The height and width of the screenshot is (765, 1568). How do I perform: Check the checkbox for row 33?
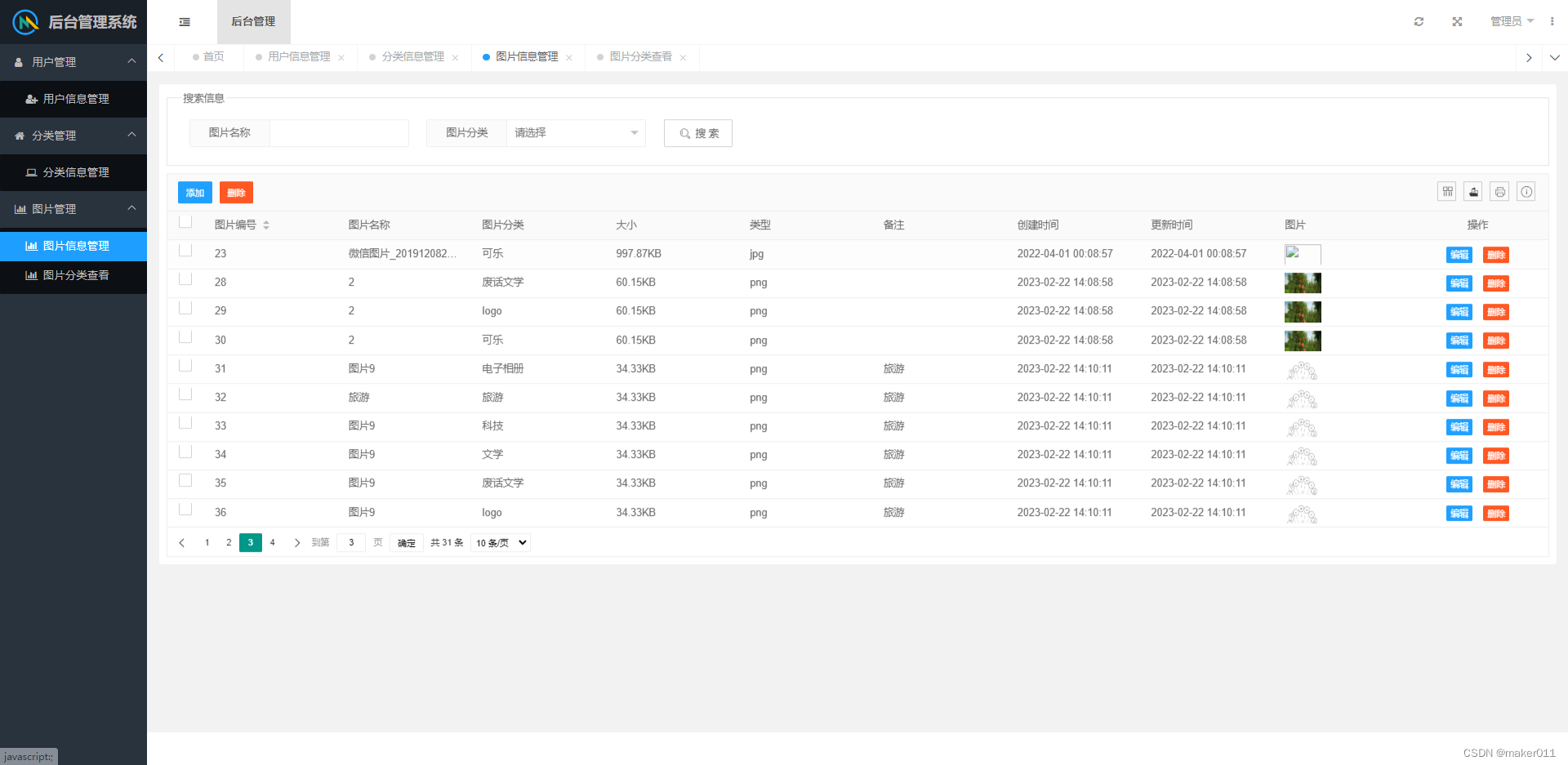coord(185,422)
